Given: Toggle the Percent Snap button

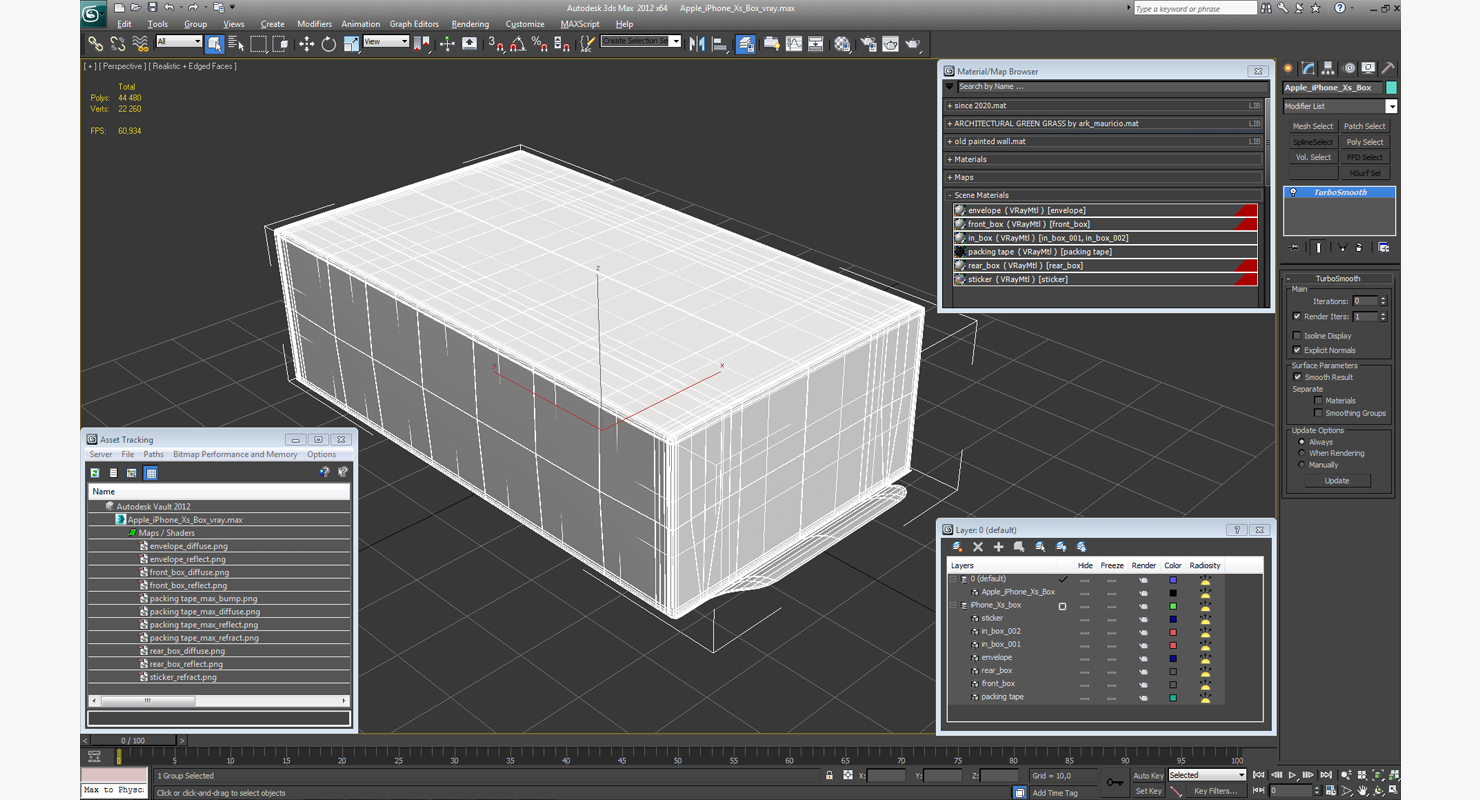Looking at the screenshot, I should tap(540, 44).
